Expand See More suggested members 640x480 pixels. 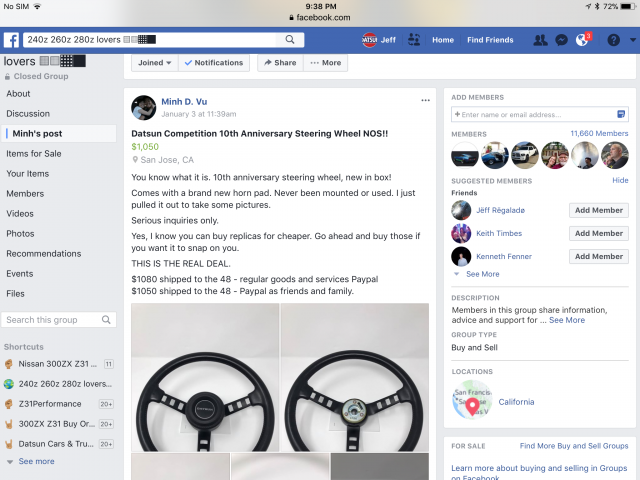[x=482, y=274]
